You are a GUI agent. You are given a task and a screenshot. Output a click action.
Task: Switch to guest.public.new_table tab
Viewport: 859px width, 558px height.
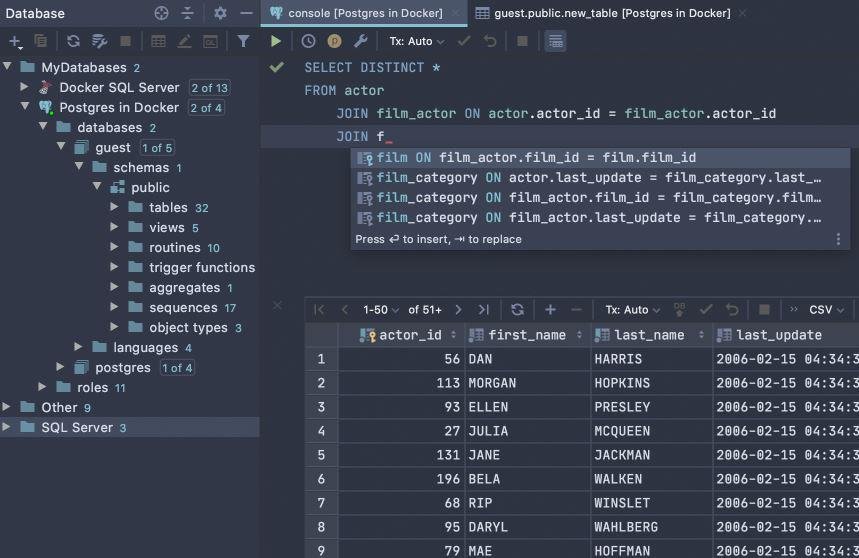[x=601, y=13]
